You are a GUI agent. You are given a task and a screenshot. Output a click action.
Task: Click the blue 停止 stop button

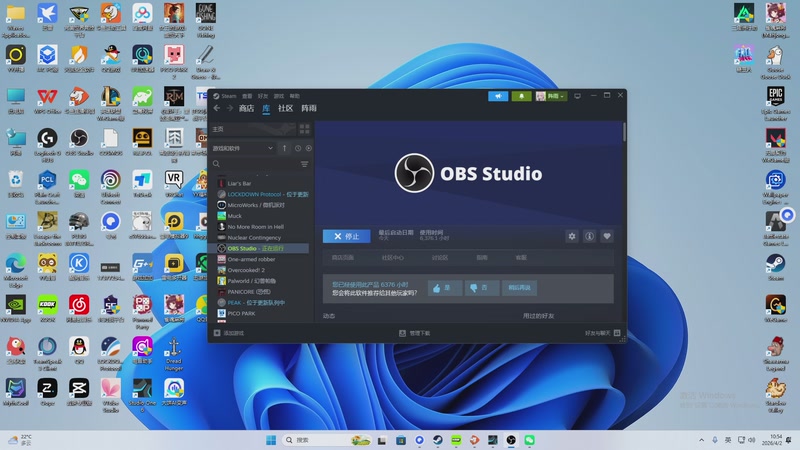347,236
